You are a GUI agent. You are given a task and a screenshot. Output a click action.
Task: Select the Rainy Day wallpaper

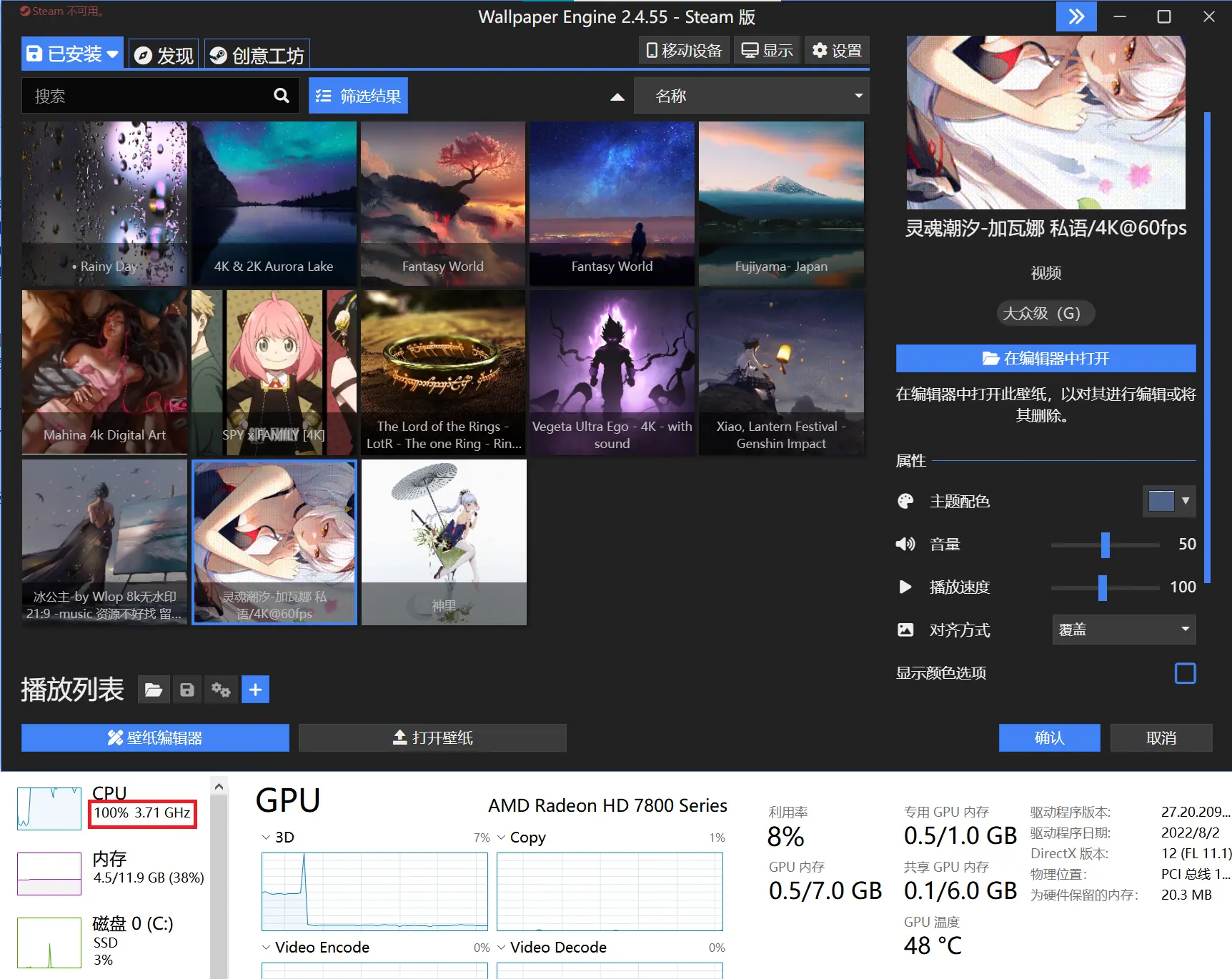tap(104, 204)
